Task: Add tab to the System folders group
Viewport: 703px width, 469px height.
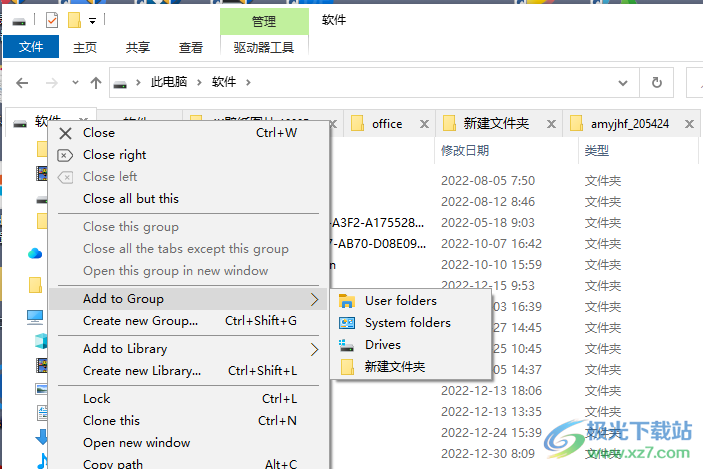Action: 411,323
